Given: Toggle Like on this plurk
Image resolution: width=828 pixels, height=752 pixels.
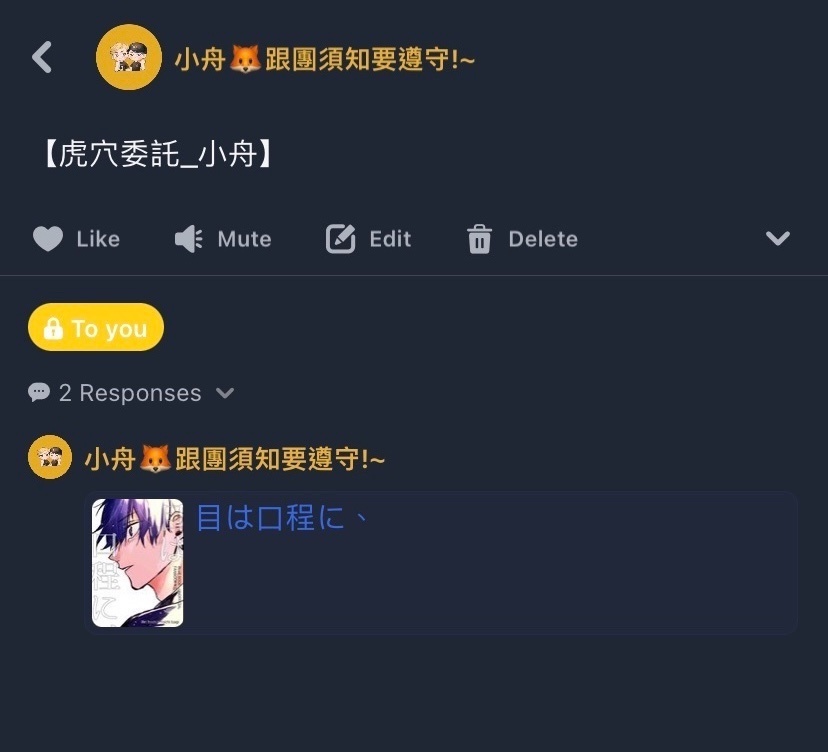Looking at the screenshot, I should 77,239.
